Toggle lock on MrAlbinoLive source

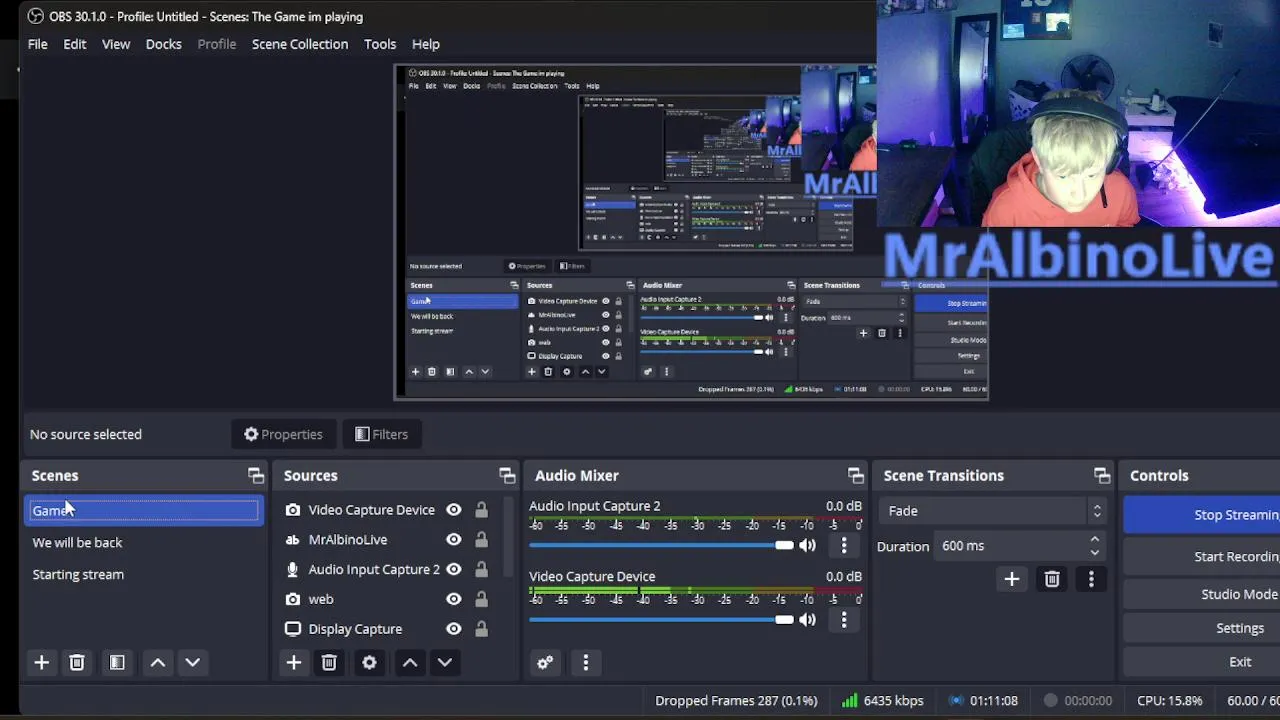click(x=481, y=540)
